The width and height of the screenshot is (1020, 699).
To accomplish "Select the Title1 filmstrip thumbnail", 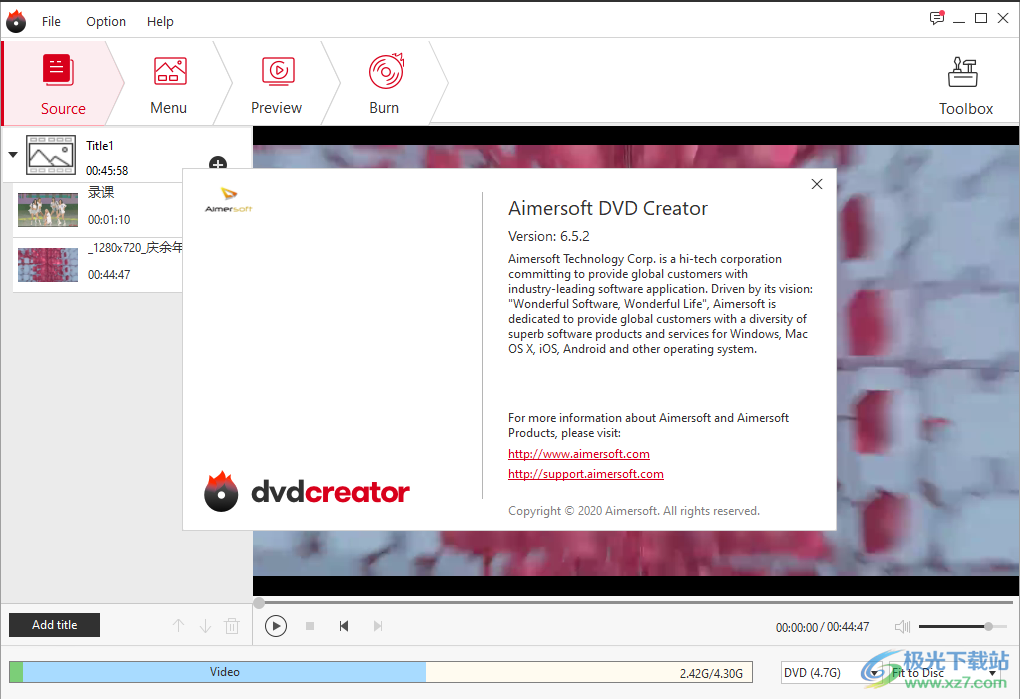I will tap(51, 155).
